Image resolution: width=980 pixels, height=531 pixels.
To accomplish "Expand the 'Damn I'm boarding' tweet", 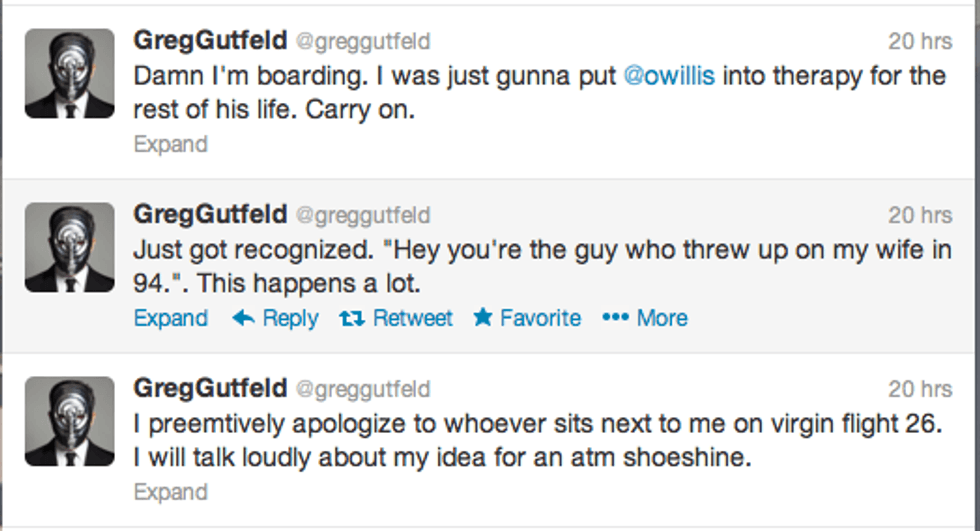I will pos(170,144).
